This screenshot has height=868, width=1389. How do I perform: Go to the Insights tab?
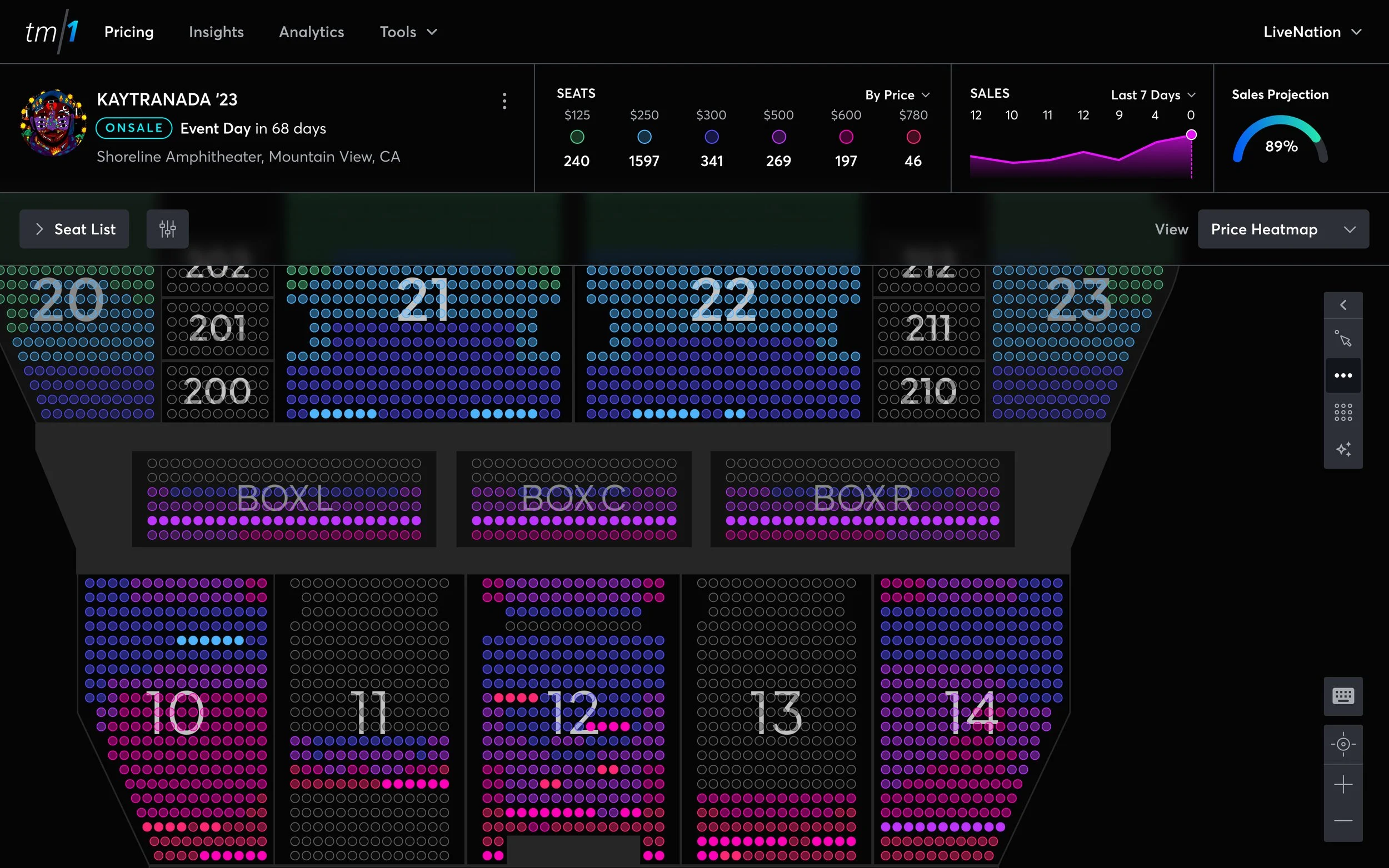tap(216, 32)
